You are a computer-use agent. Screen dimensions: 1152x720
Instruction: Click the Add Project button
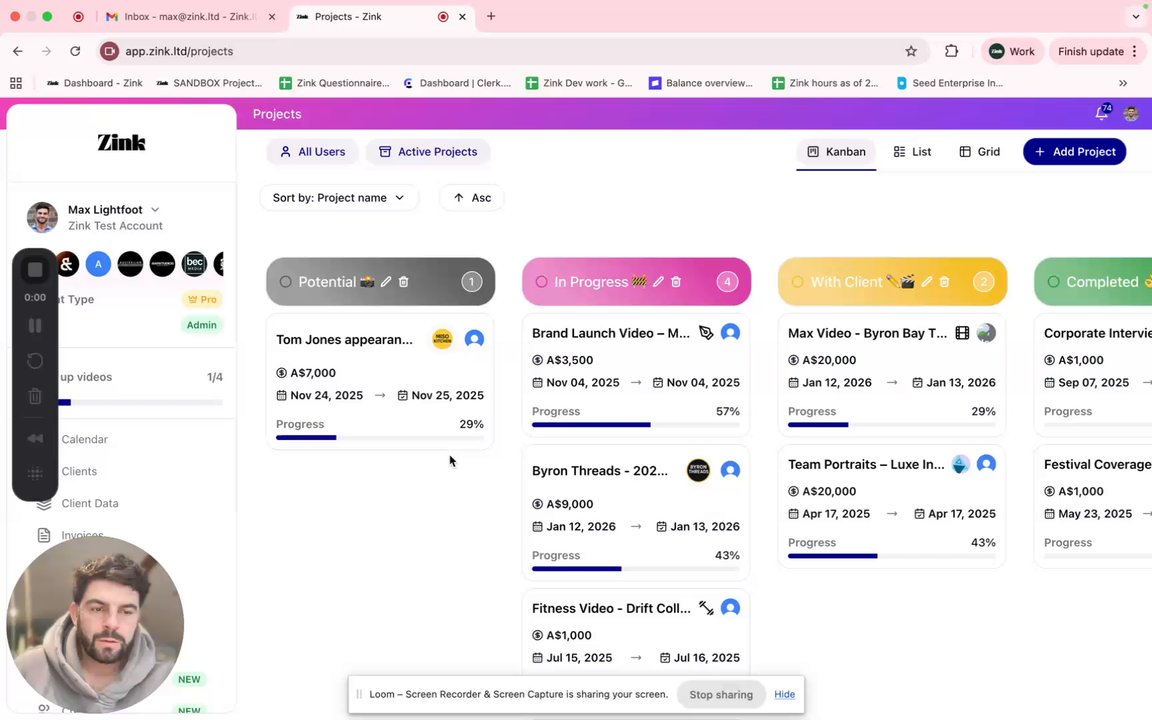coord(1074,152)
